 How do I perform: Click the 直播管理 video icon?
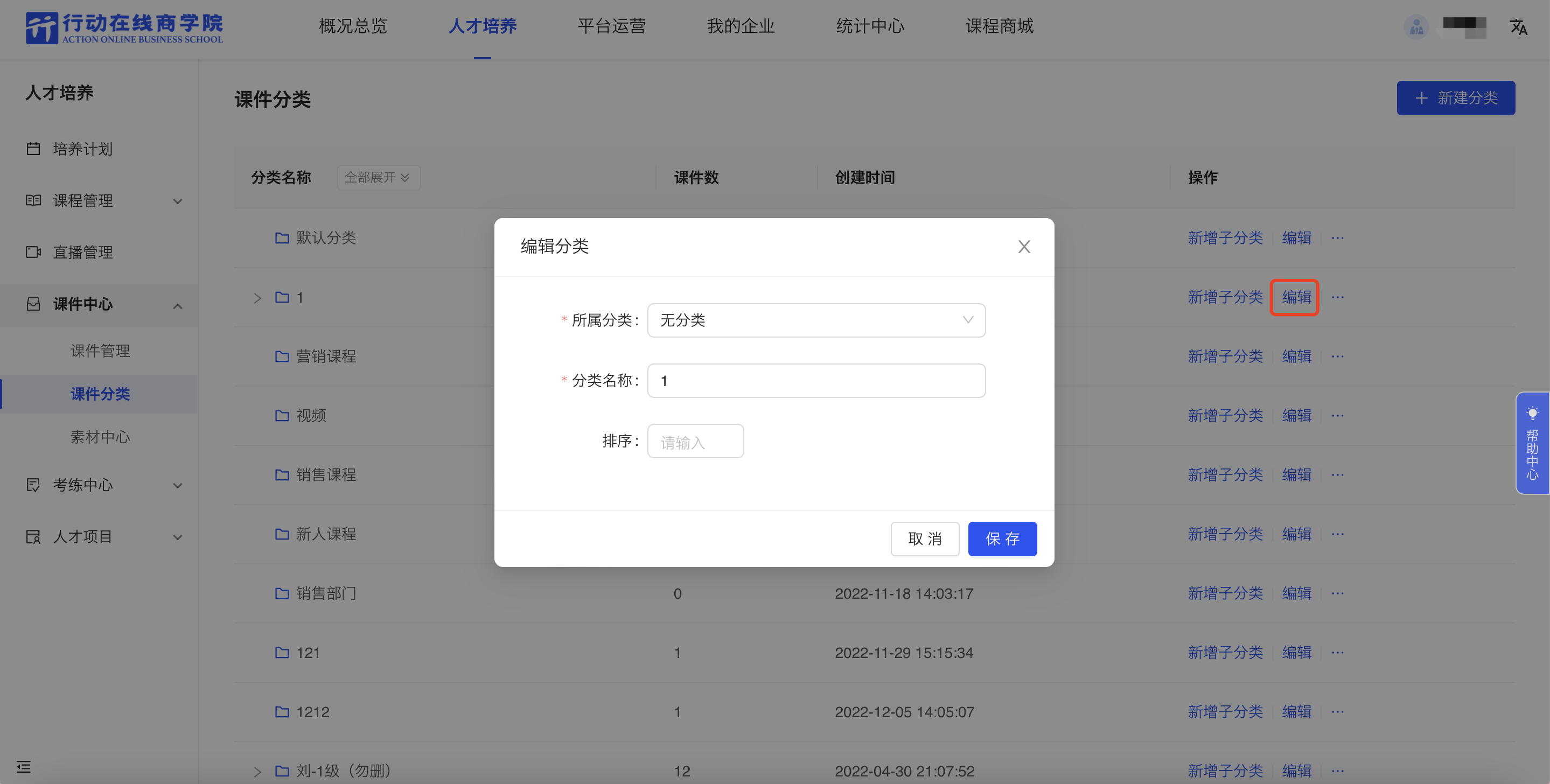pos(34,252)
